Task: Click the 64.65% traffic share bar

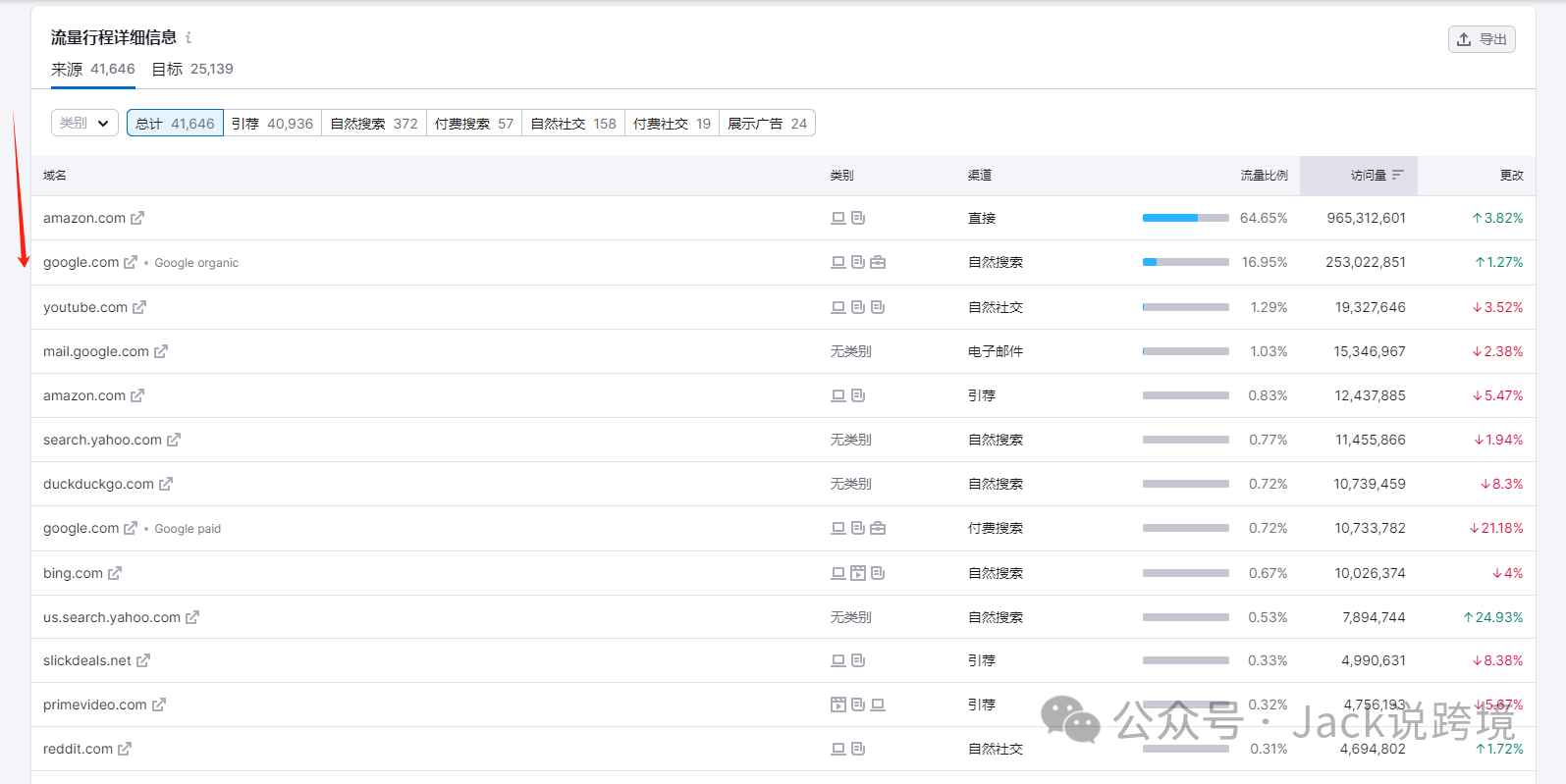Action: point(1185,218)
